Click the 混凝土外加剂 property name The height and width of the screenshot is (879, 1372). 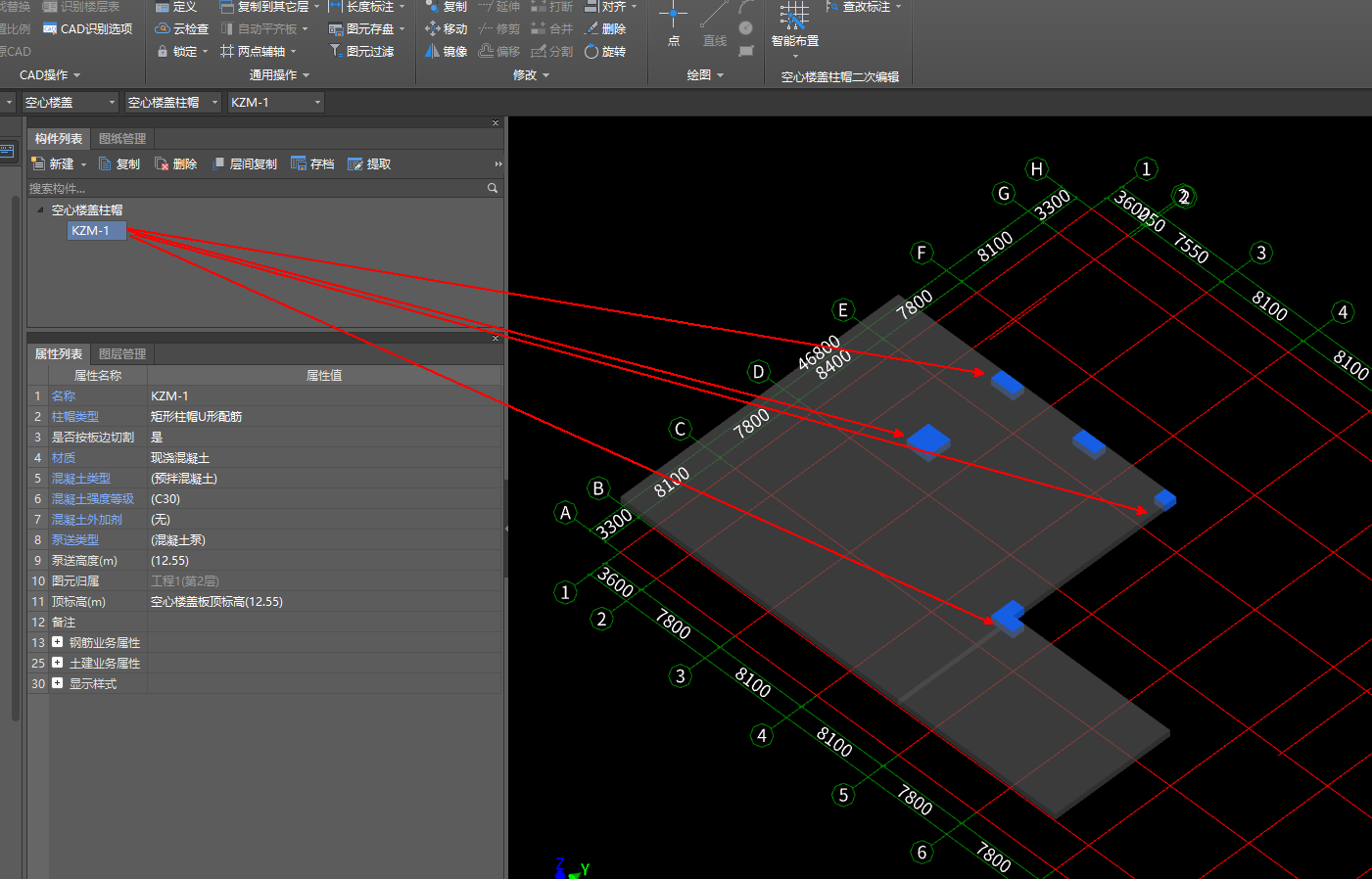(87, 519)
